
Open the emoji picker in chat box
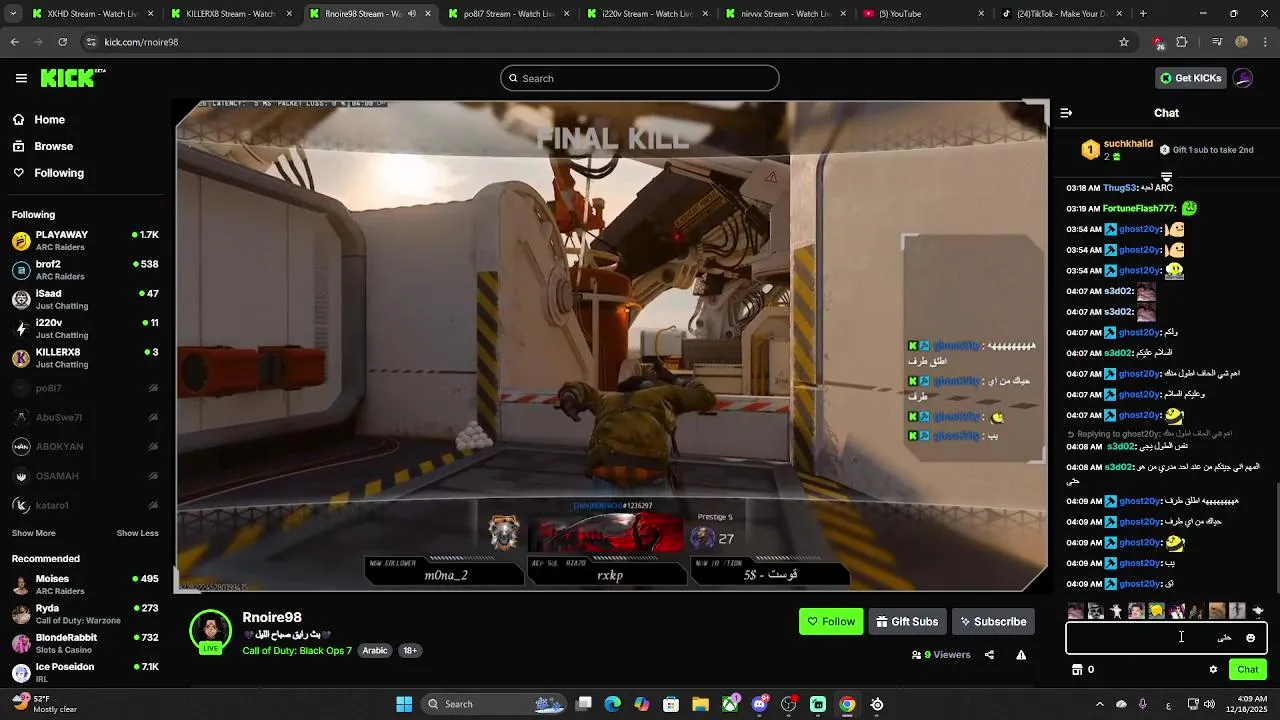pyautogui.click(x=1250, y=638)
